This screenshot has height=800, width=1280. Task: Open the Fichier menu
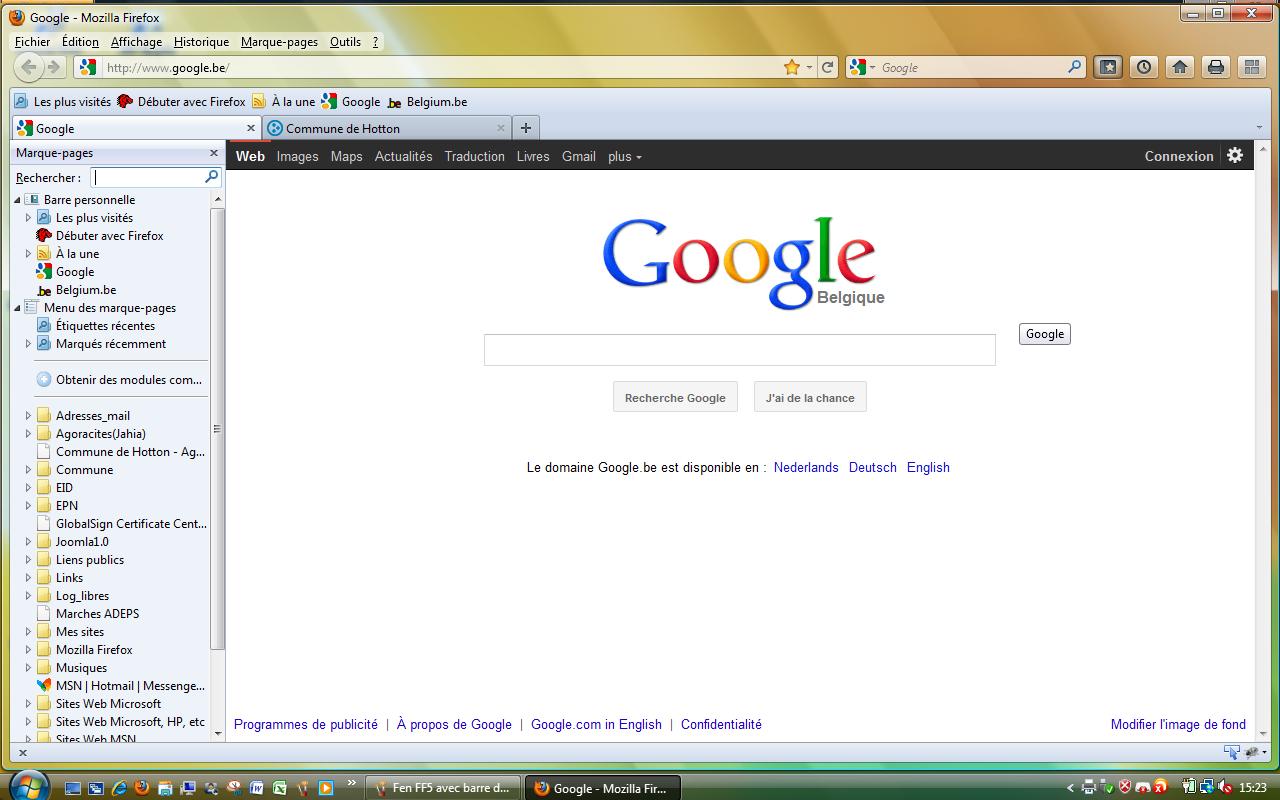(x=32, y=42)
